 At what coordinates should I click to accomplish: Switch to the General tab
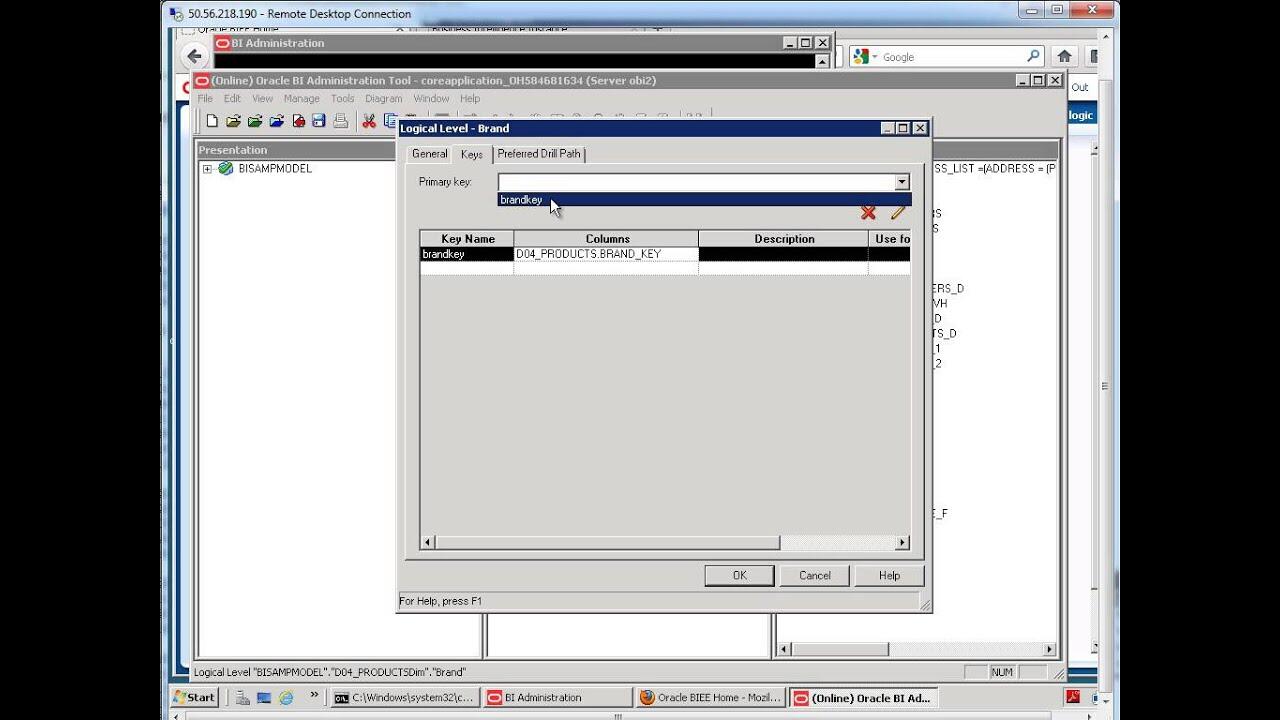[429, 154]
